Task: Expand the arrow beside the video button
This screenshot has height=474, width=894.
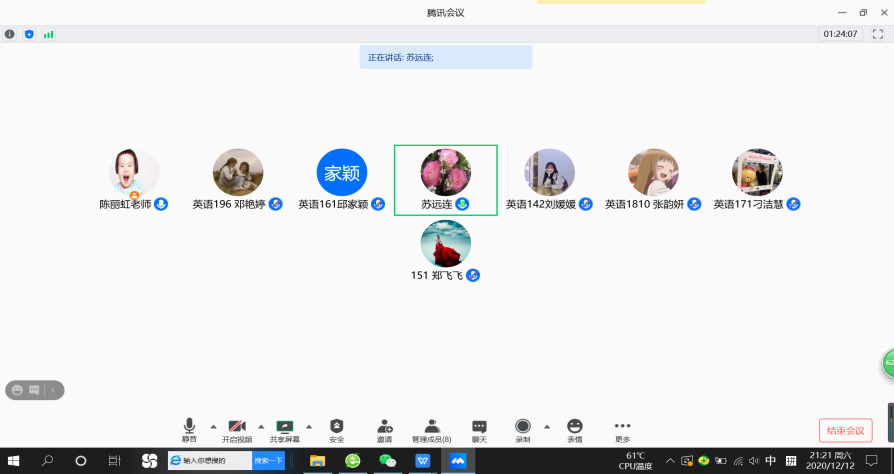Action: [x=261, y=425]
